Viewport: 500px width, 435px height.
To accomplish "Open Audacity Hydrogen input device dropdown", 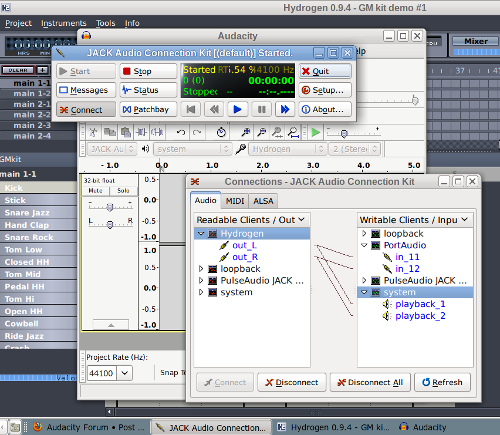I will [x=287, y=149].
